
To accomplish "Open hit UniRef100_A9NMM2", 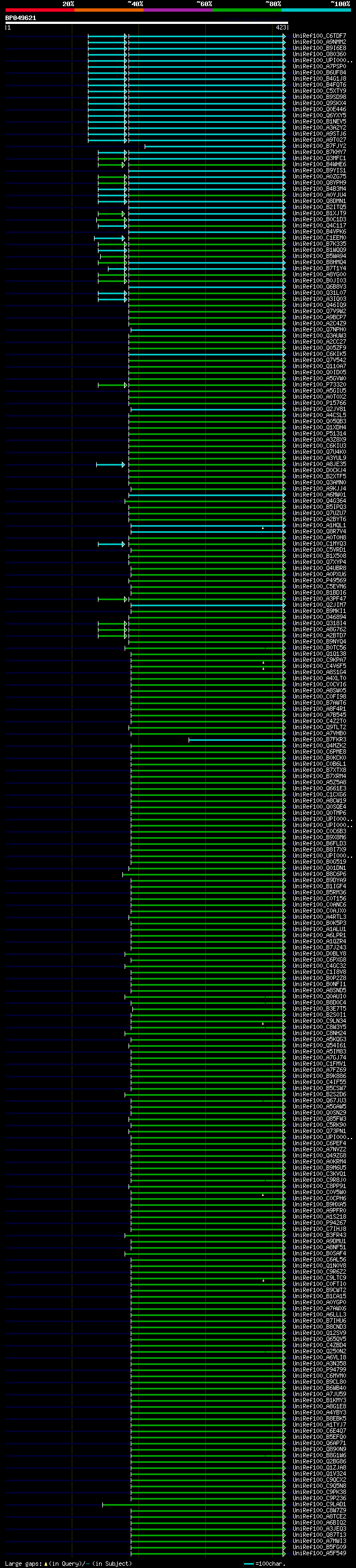I will [x=319, y=42].
